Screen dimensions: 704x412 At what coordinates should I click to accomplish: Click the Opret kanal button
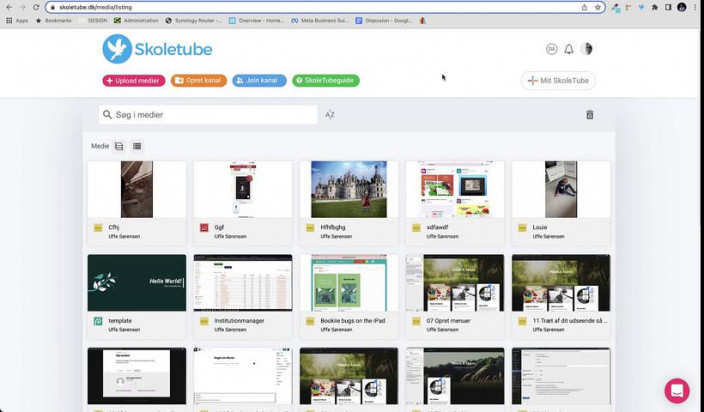198,80
